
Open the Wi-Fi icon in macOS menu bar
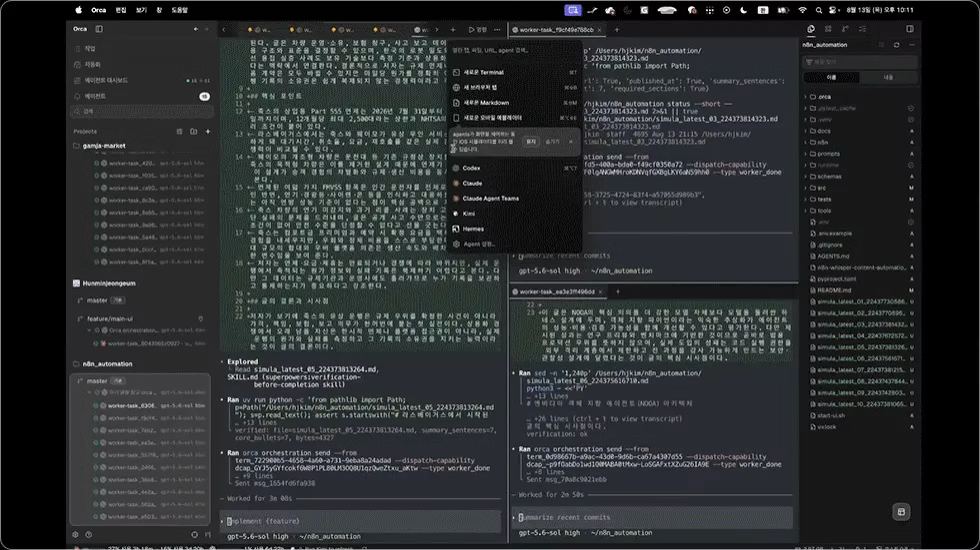[802, 10]
